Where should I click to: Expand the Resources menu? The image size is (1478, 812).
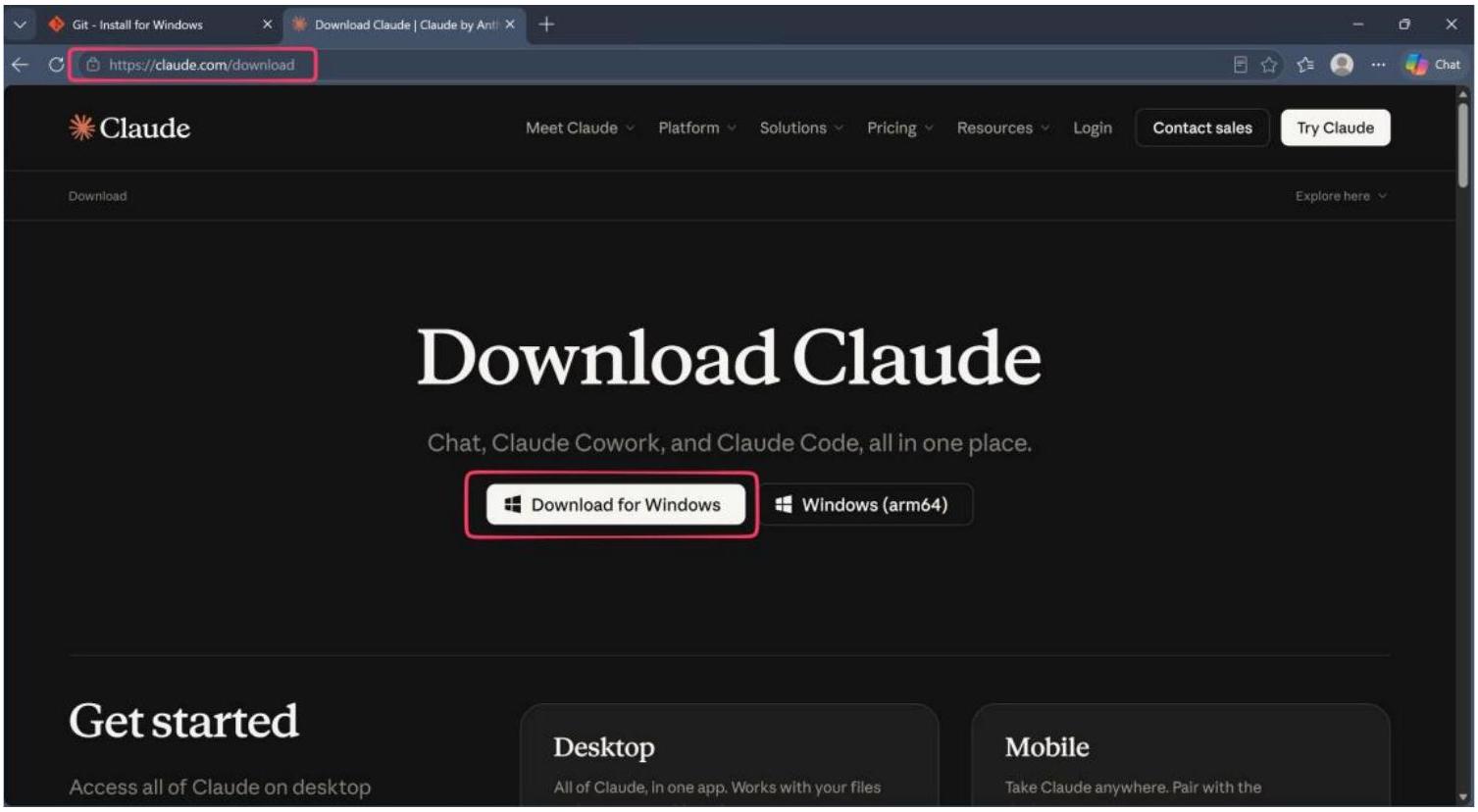tap(1003, 127)
